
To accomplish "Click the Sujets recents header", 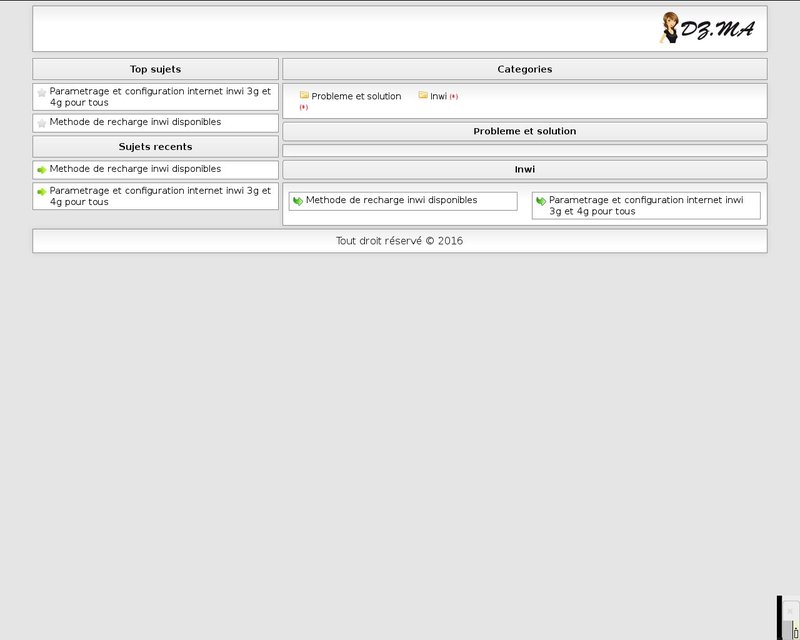I will (x=156, y=146).
